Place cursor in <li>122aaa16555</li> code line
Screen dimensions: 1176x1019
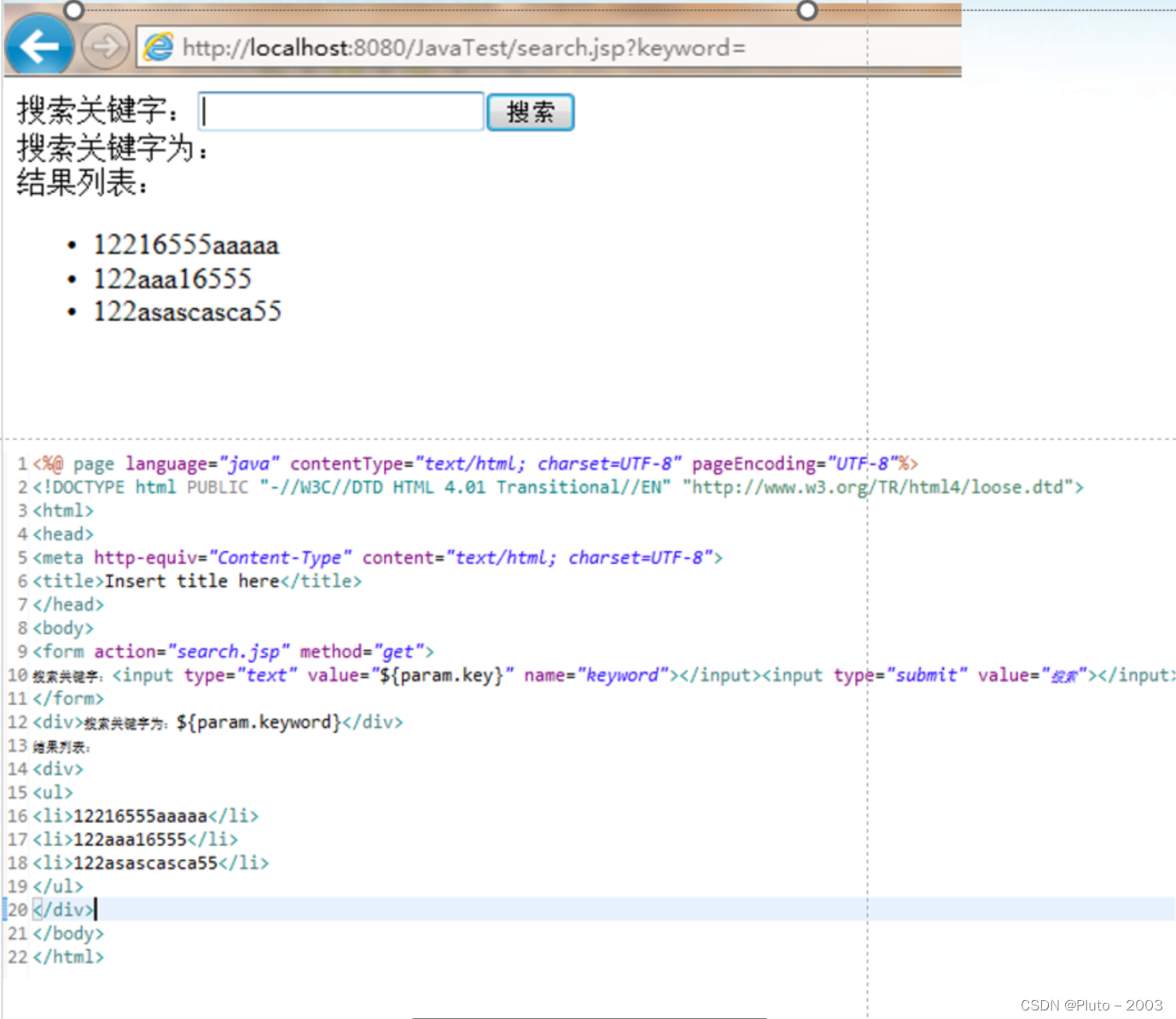(135, 840)
